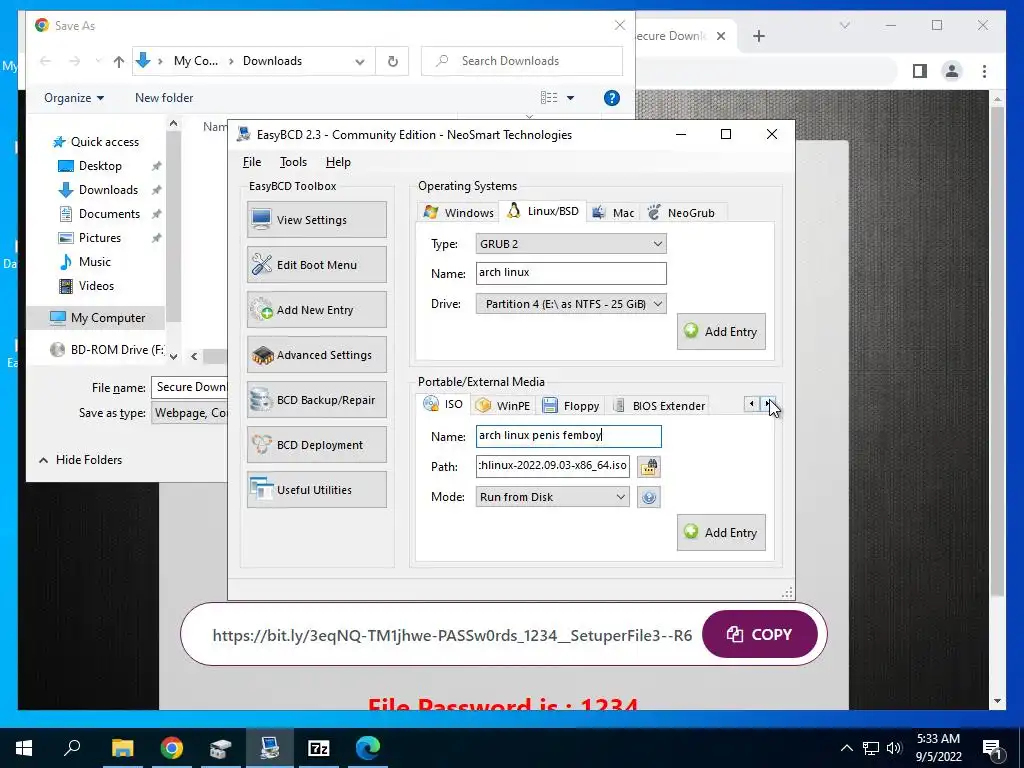The height and width of the screenshot is (768, 1024).
Task: Switch to the Mac tab
Action: point(613,212)
